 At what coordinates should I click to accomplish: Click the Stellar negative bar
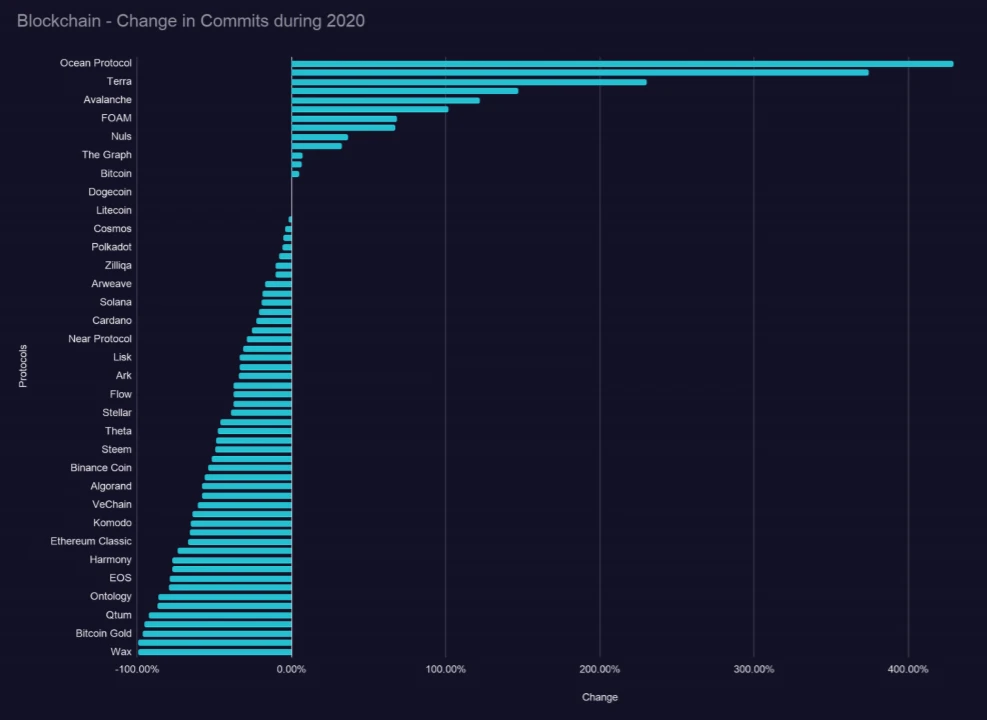[x=261, y=413]
